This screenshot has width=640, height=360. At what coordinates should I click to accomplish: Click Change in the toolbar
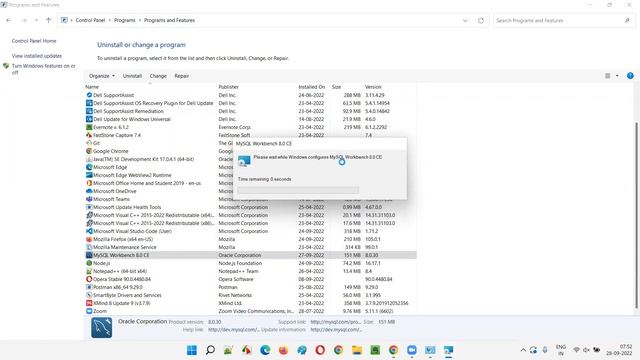tap(158, 76)
